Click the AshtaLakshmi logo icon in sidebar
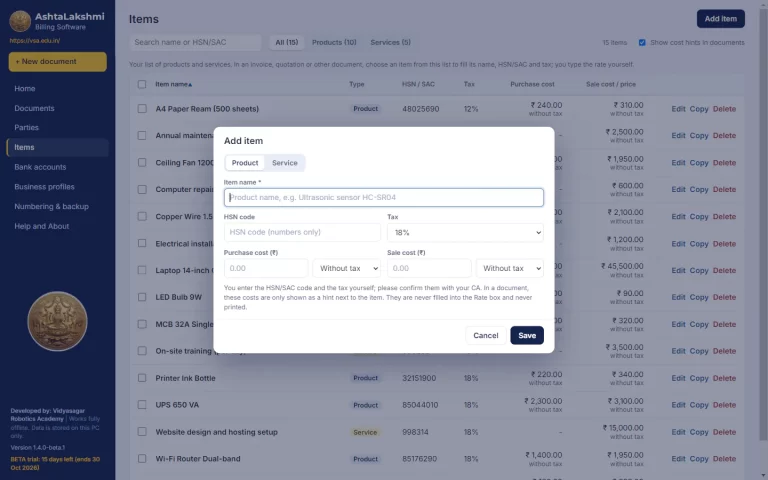 20,21
